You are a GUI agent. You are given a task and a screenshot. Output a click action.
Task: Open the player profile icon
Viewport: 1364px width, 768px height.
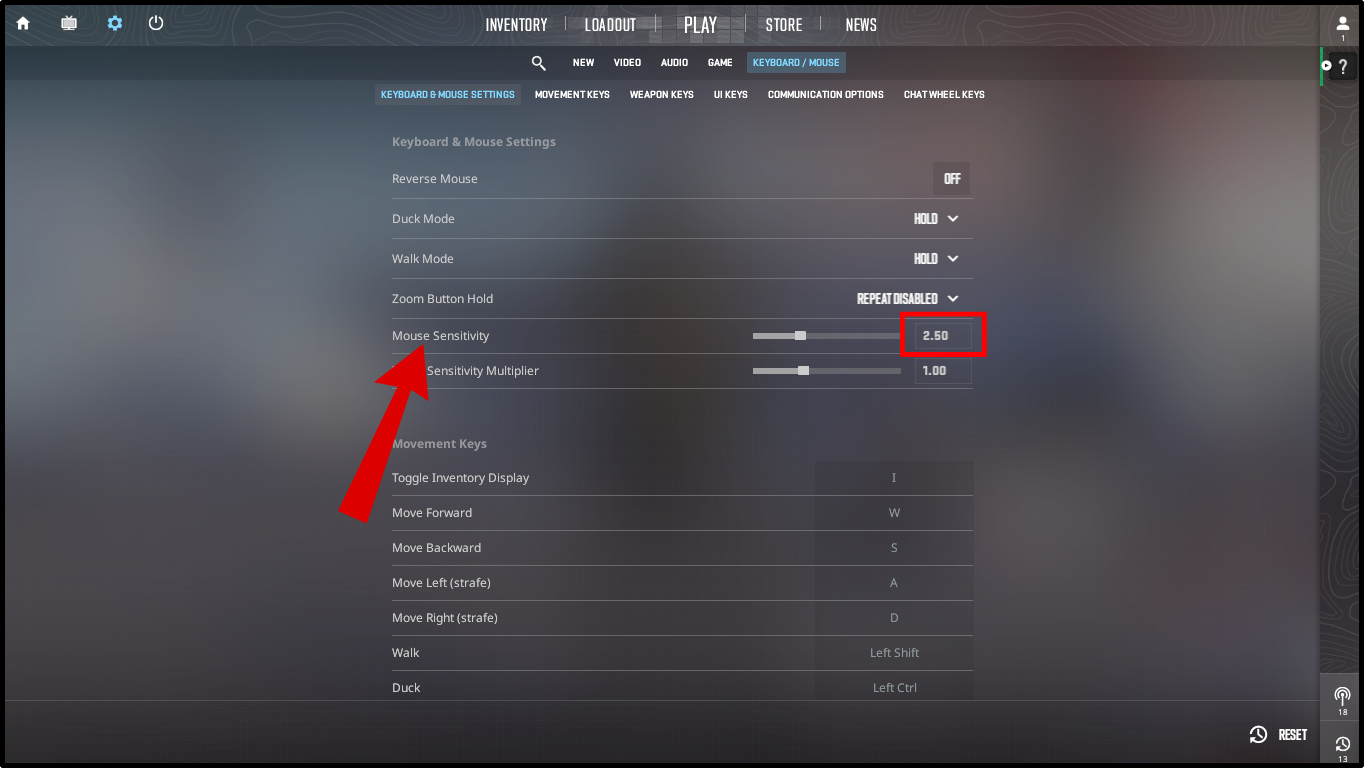click(1343, 24)
